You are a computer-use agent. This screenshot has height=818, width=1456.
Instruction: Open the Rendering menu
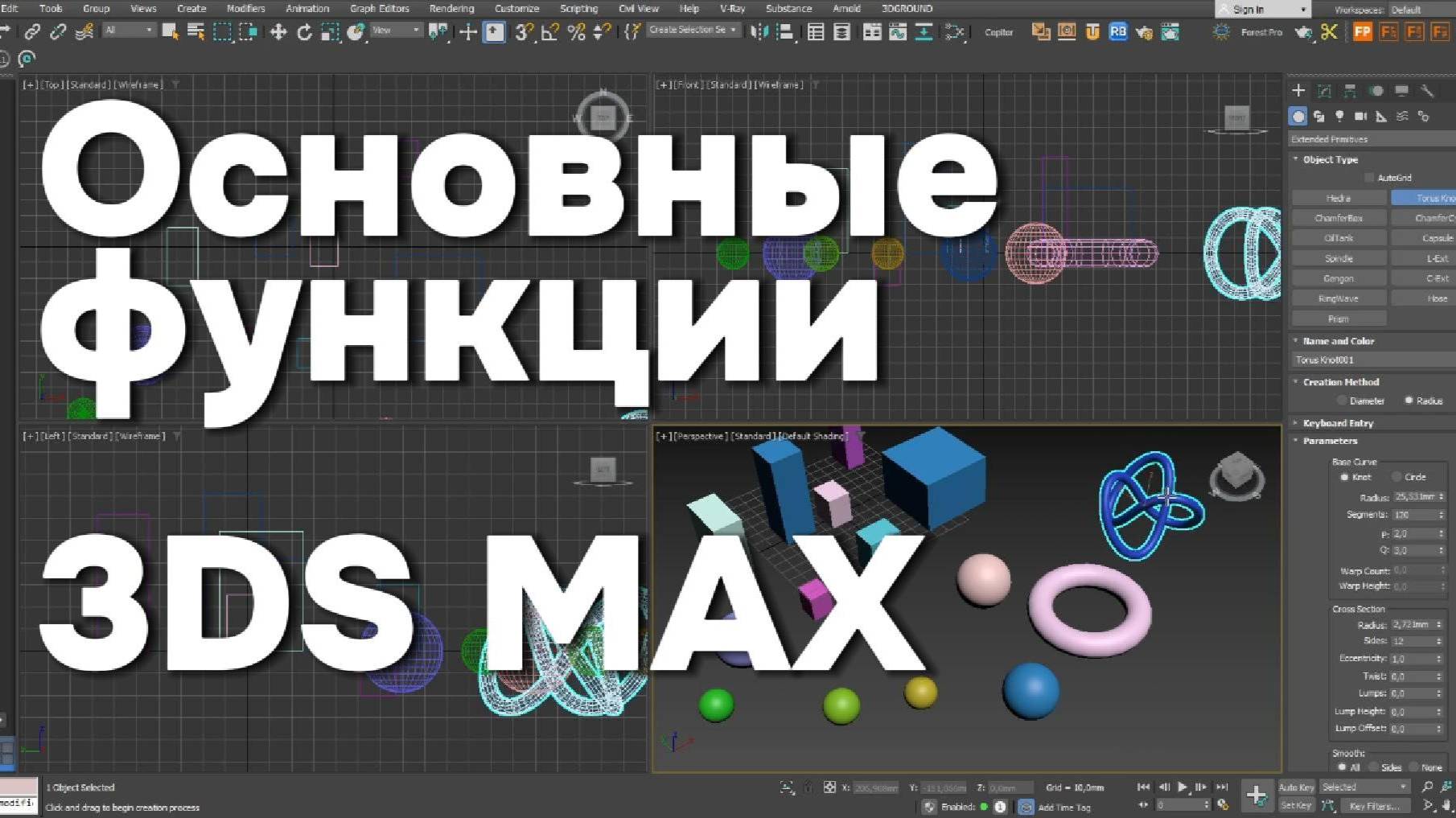[451, 8]
